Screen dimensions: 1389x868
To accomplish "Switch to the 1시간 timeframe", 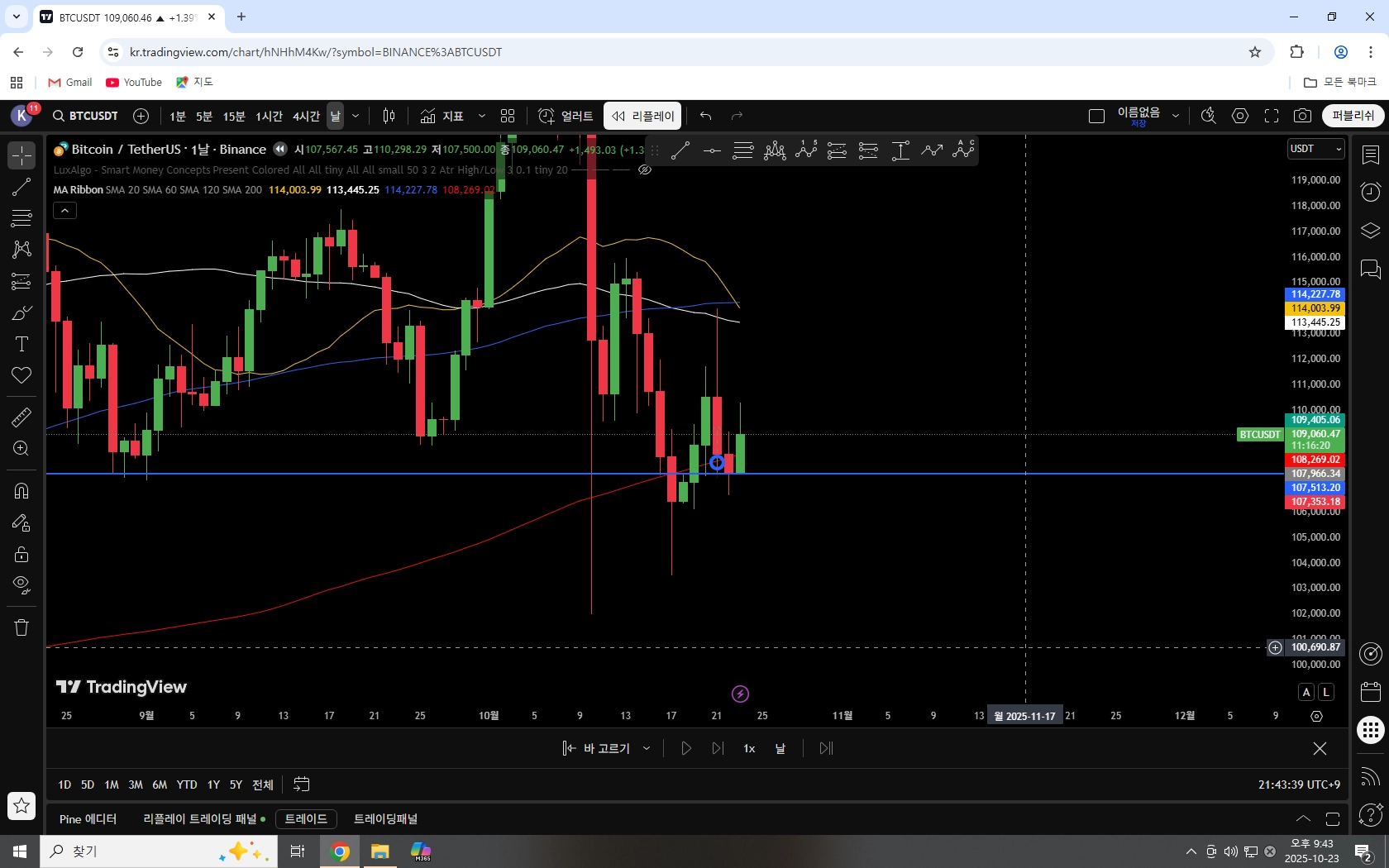I will coord(269,117).
